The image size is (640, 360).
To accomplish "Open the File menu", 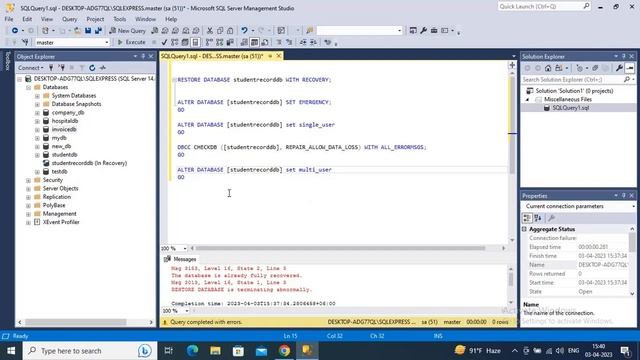I will point(9,19).
